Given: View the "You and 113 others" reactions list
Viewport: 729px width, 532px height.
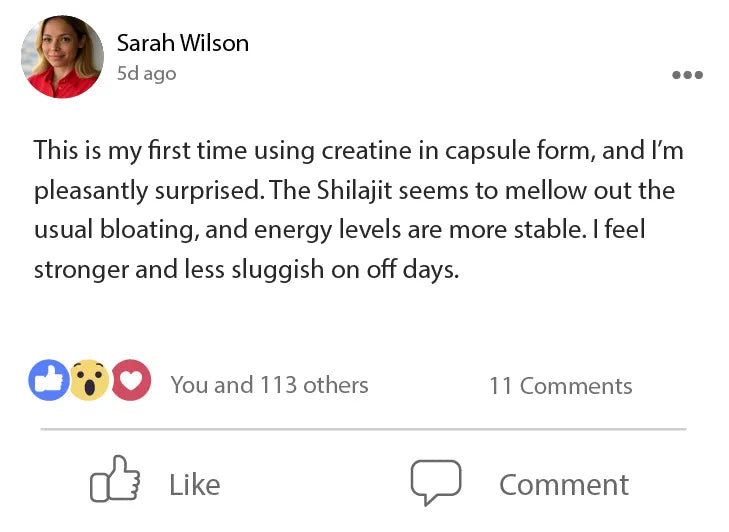Looking at the screenshot, I should click(x=269, y=385).
